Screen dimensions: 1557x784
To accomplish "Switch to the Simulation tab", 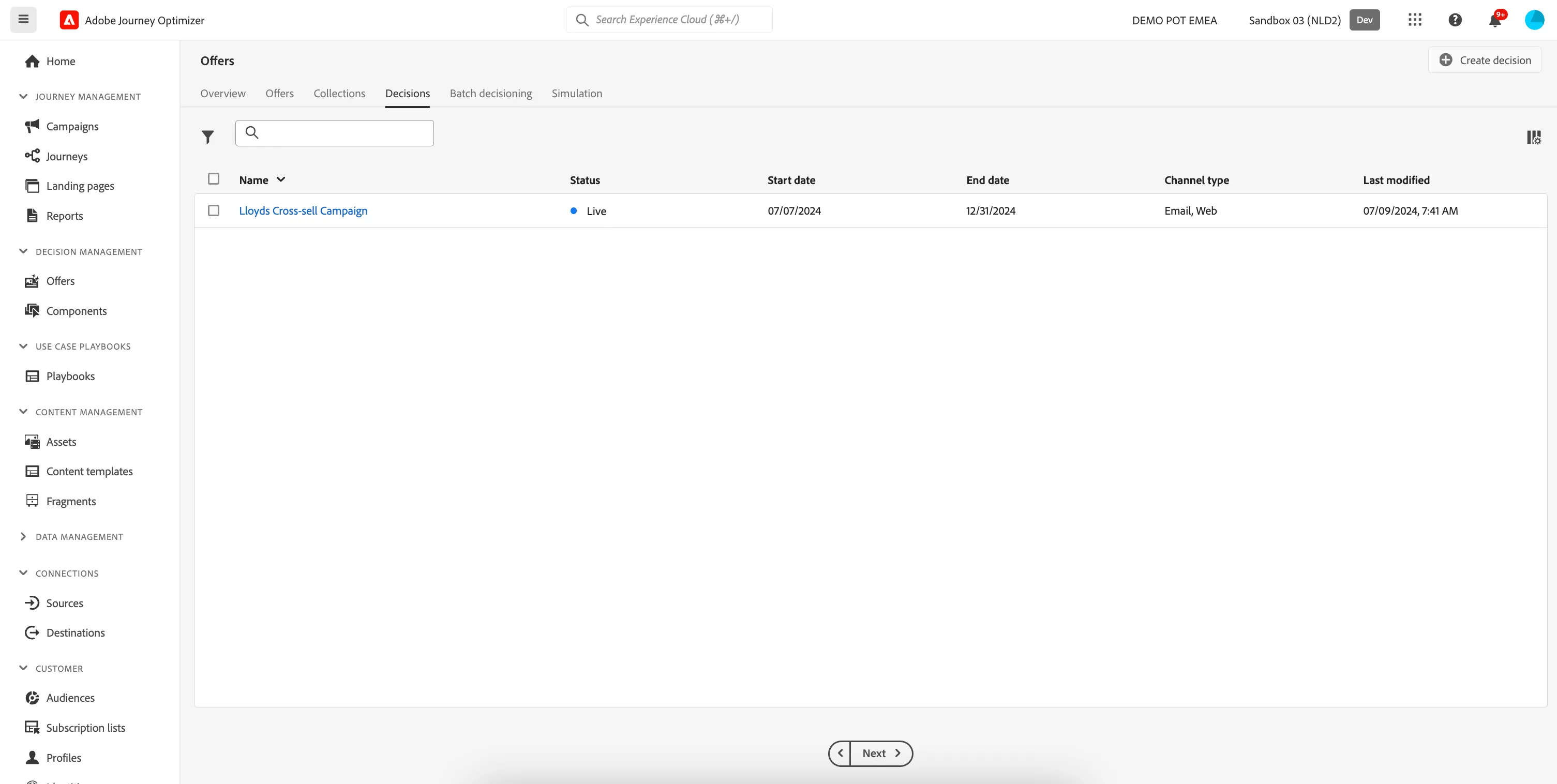I will point(577,93).
